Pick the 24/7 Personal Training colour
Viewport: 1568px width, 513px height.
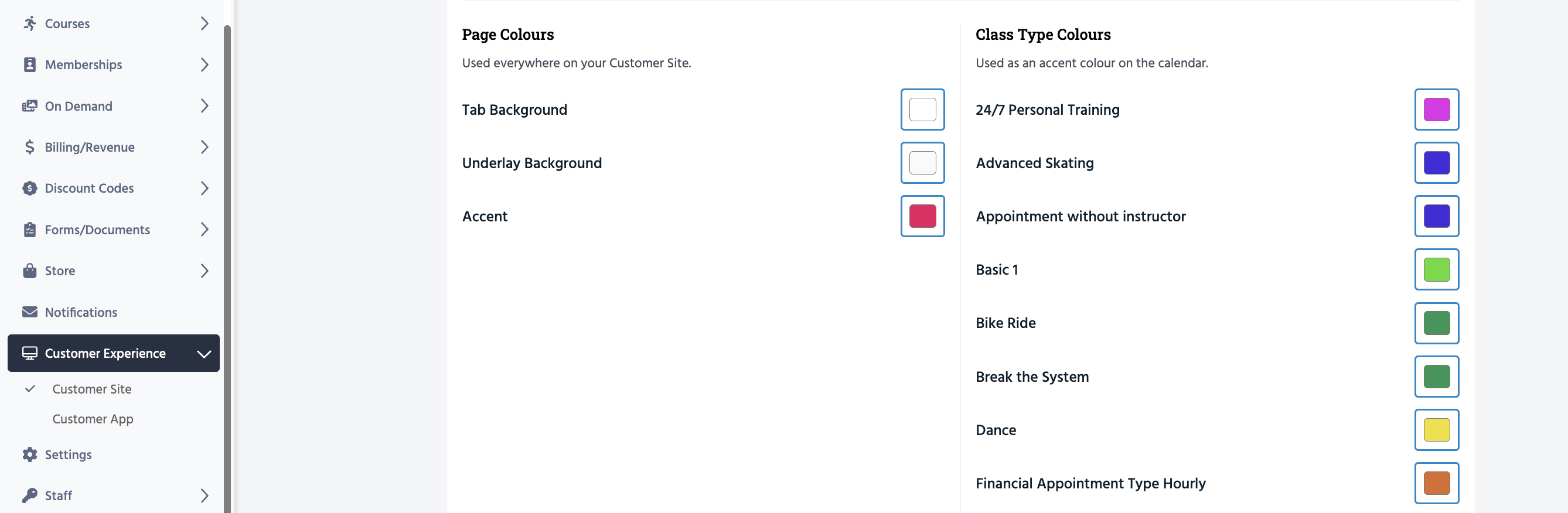coord(1436,110)
